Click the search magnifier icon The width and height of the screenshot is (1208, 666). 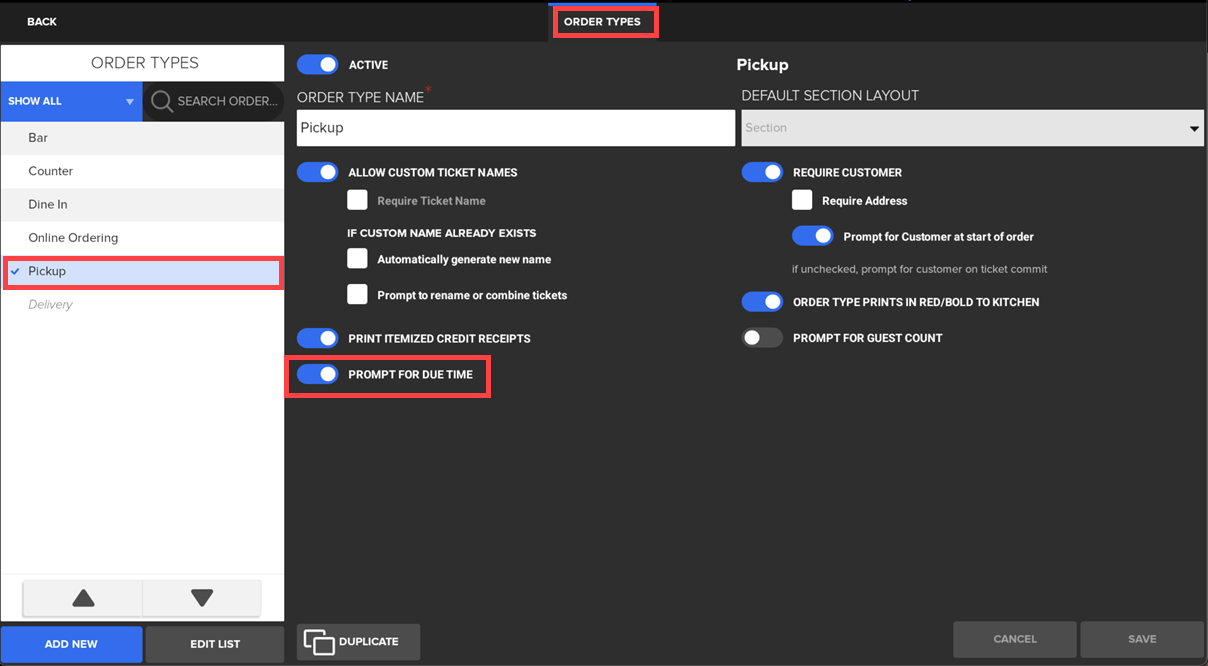point(162,101)
